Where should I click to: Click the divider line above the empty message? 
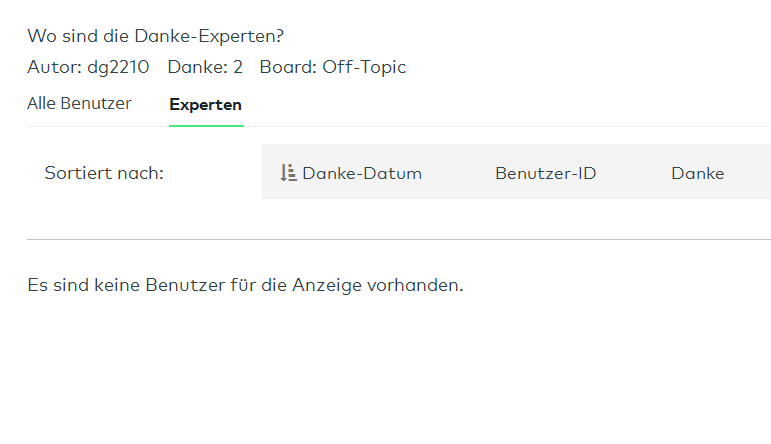[398, 239]
